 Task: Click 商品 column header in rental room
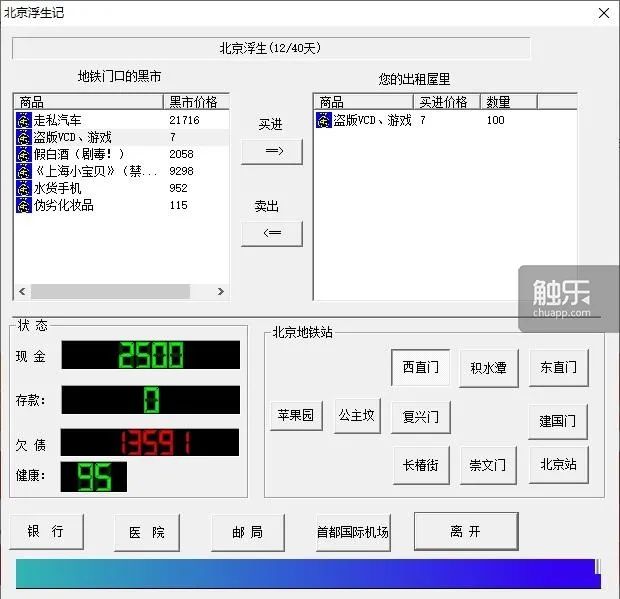[363, 102]
